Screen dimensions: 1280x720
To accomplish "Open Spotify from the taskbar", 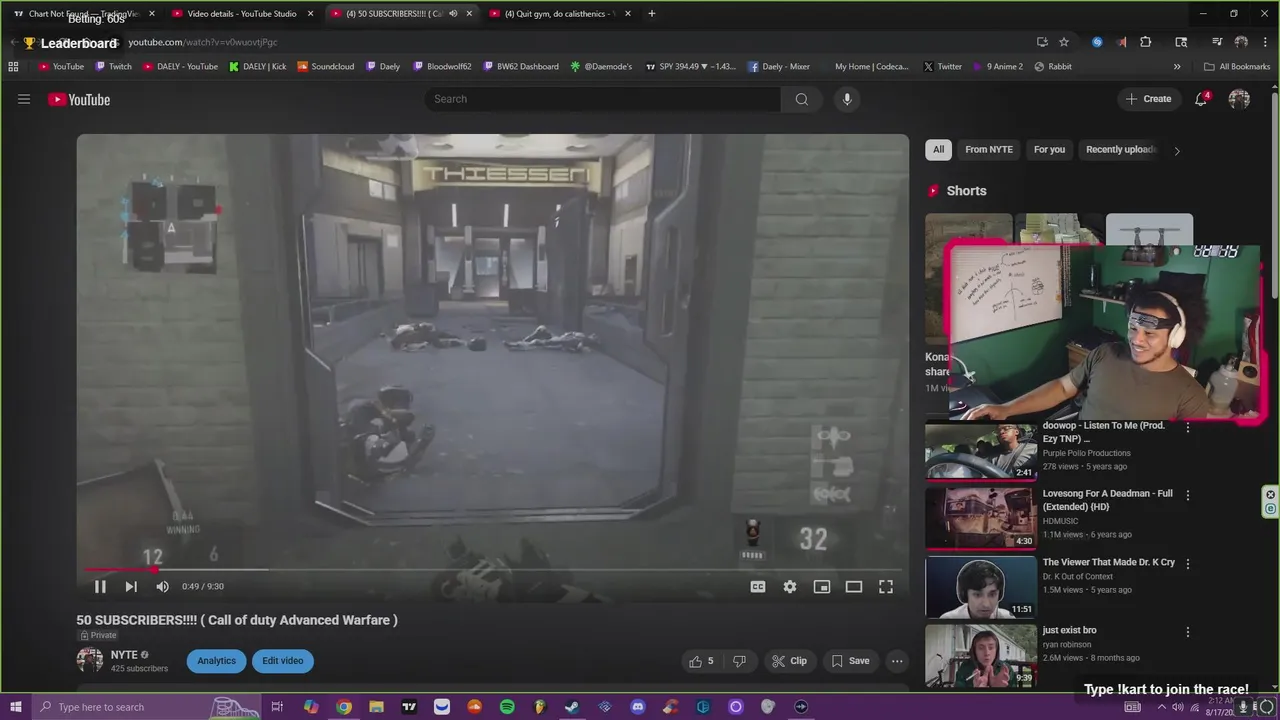I will (x=507, y=707).
